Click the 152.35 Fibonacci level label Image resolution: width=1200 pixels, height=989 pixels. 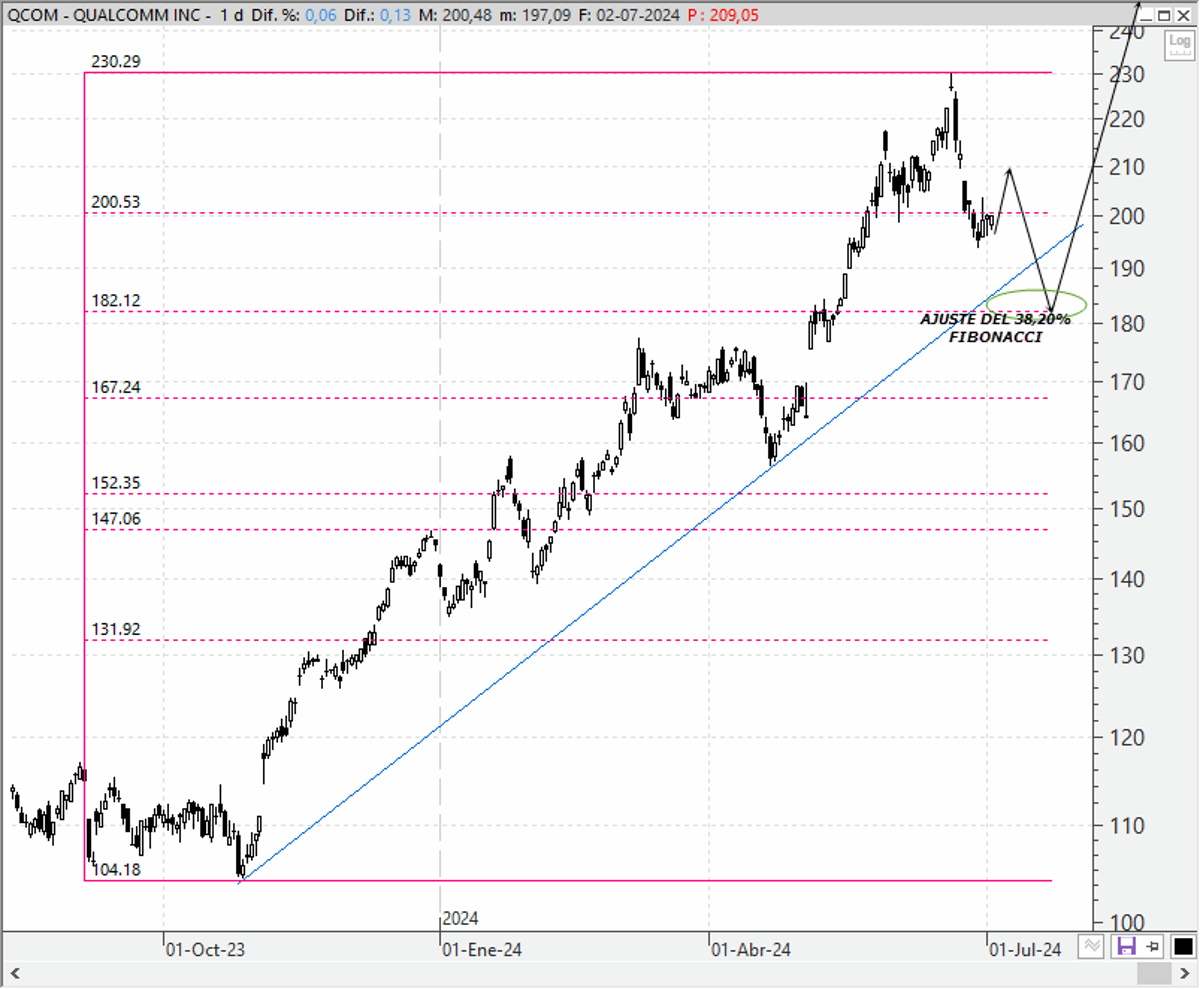[116, 483]
